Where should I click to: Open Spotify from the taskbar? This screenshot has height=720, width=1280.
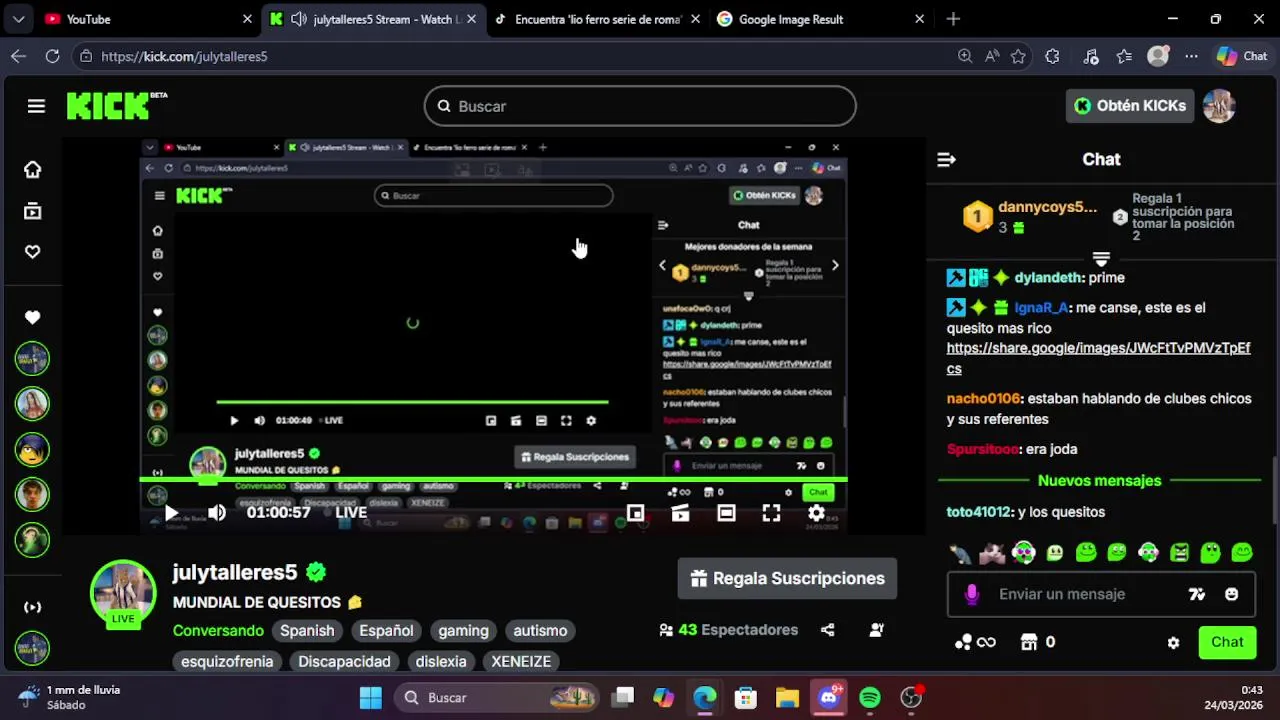pyautogui.click(x=870, y=698)
